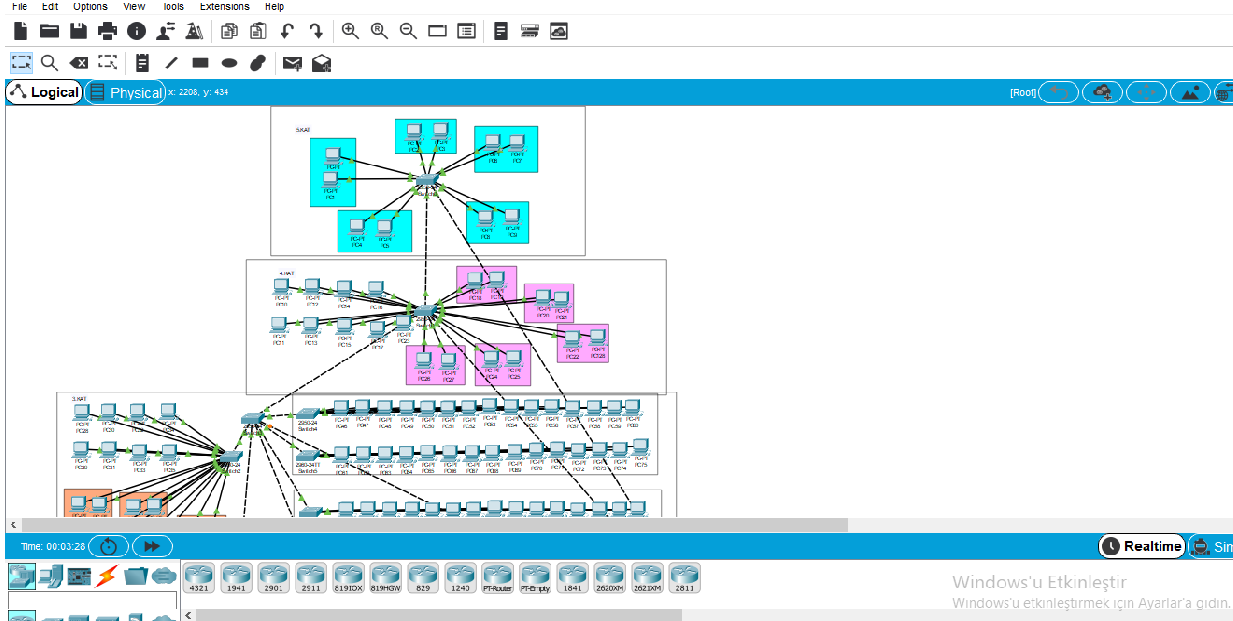The height and width of the screenshot is (621, 1233).
Task: Click the Zoom In icon
Action: point(350,31)
